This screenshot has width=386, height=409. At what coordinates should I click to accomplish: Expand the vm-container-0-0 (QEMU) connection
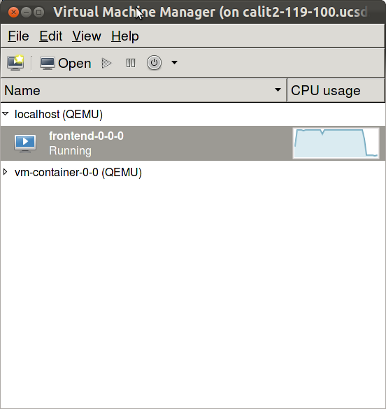pyautogui.click(x=5, y=172)
